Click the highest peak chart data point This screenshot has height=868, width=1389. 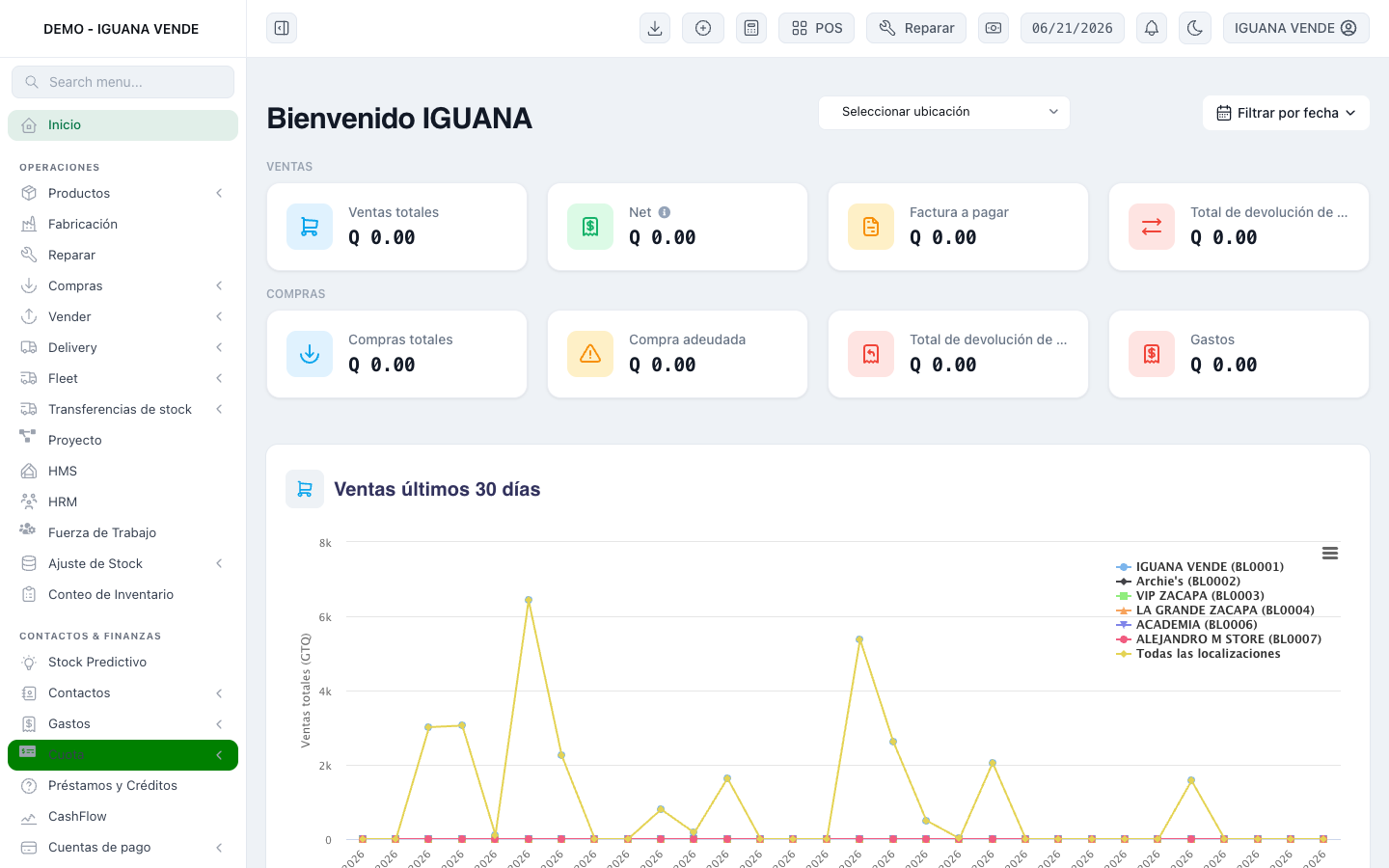(x=529, y=600)
